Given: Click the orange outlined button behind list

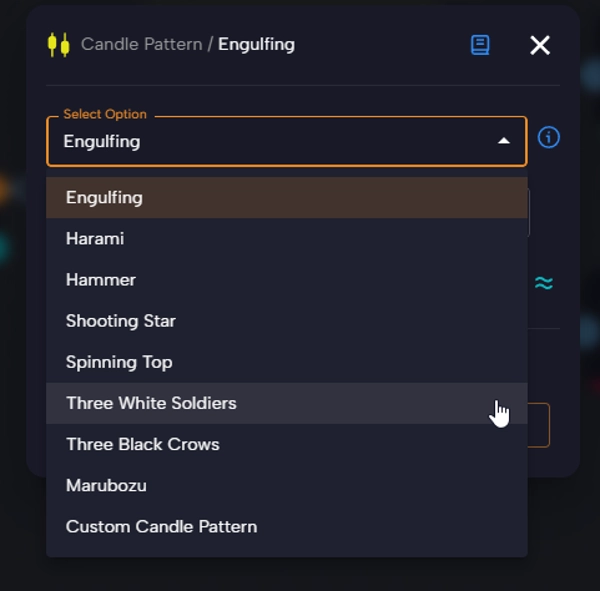Looking at the screenshot, I should [539, 425].
